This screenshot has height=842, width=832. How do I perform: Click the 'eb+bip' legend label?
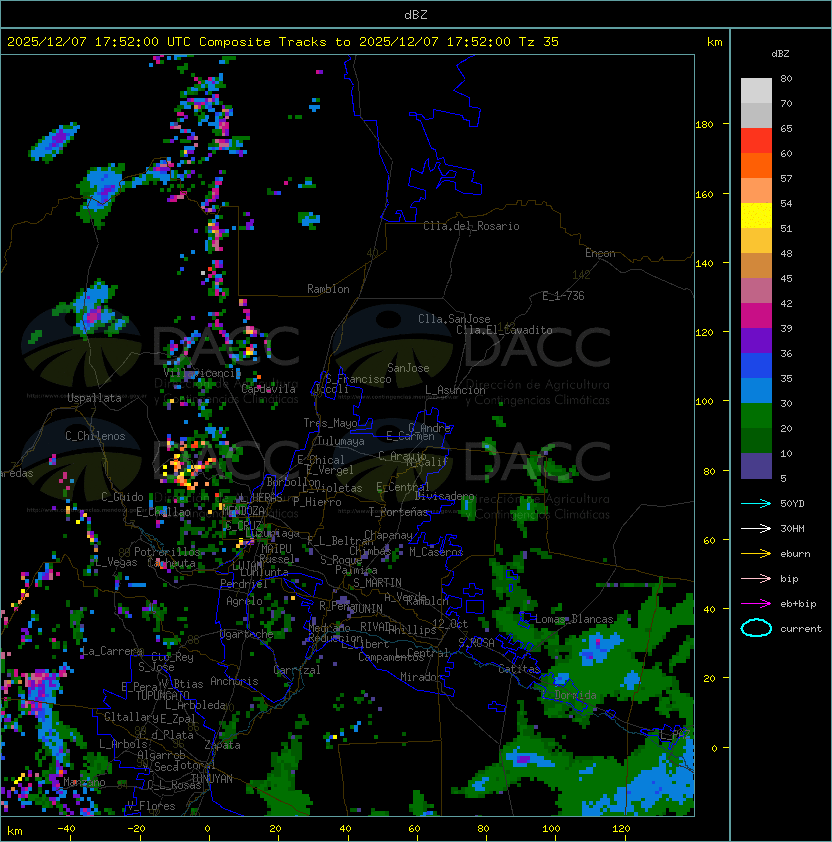(x=798, y=604)
